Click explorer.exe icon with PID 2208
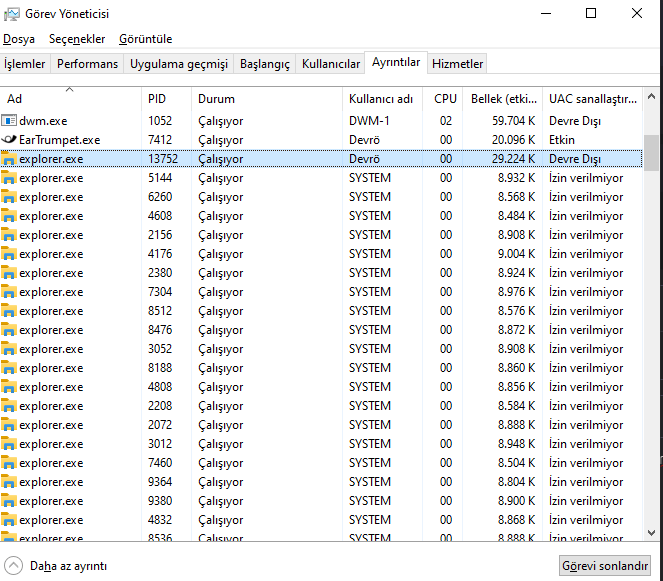663x581 pixels. (x=9, y=406)
